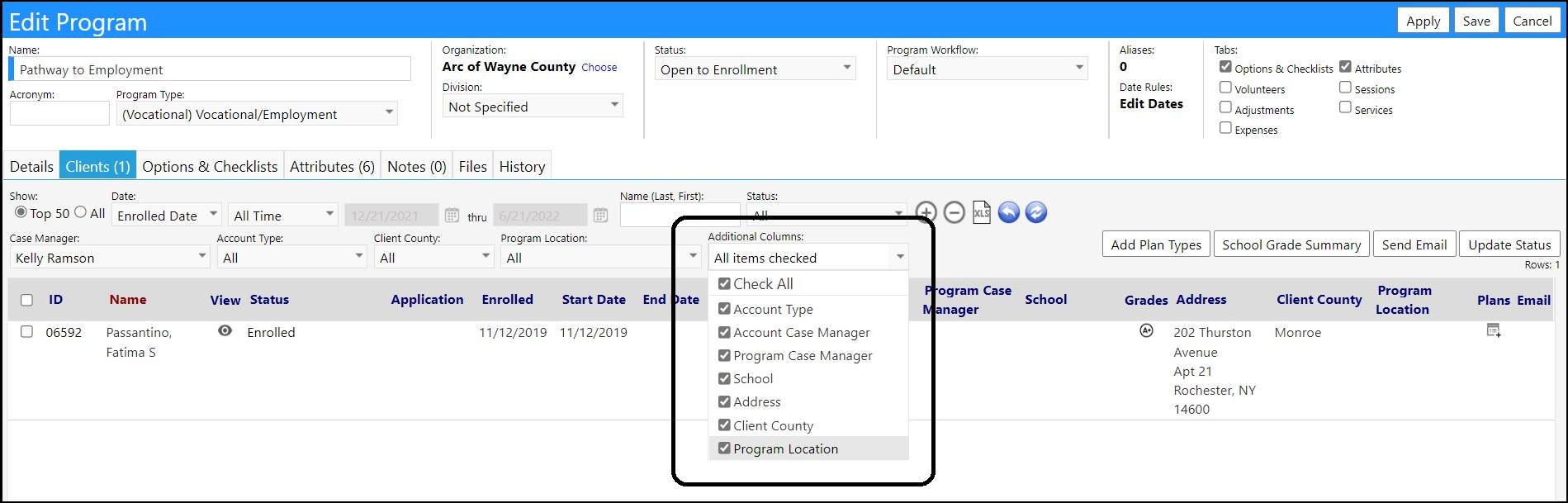Click the Choose organization link
The height and width of the screenshot is (503, 1568).
coord(599,67)
